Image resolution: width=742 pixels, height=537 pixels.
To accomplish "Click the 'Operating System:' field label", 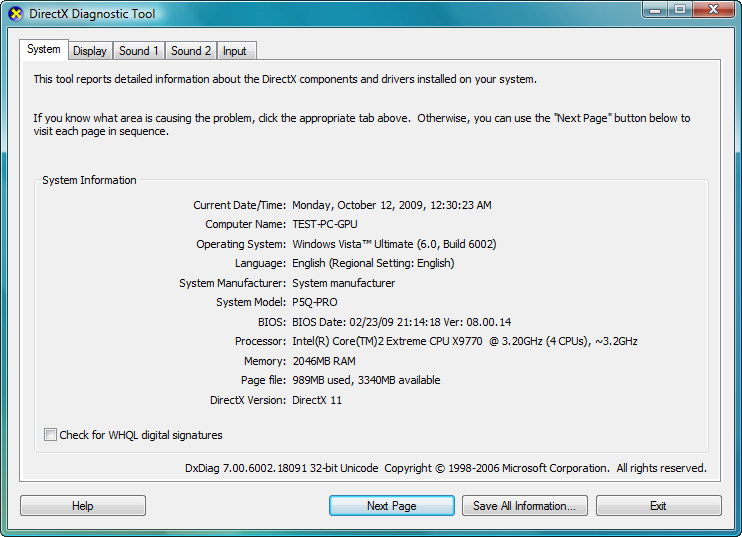I will 241,244.
